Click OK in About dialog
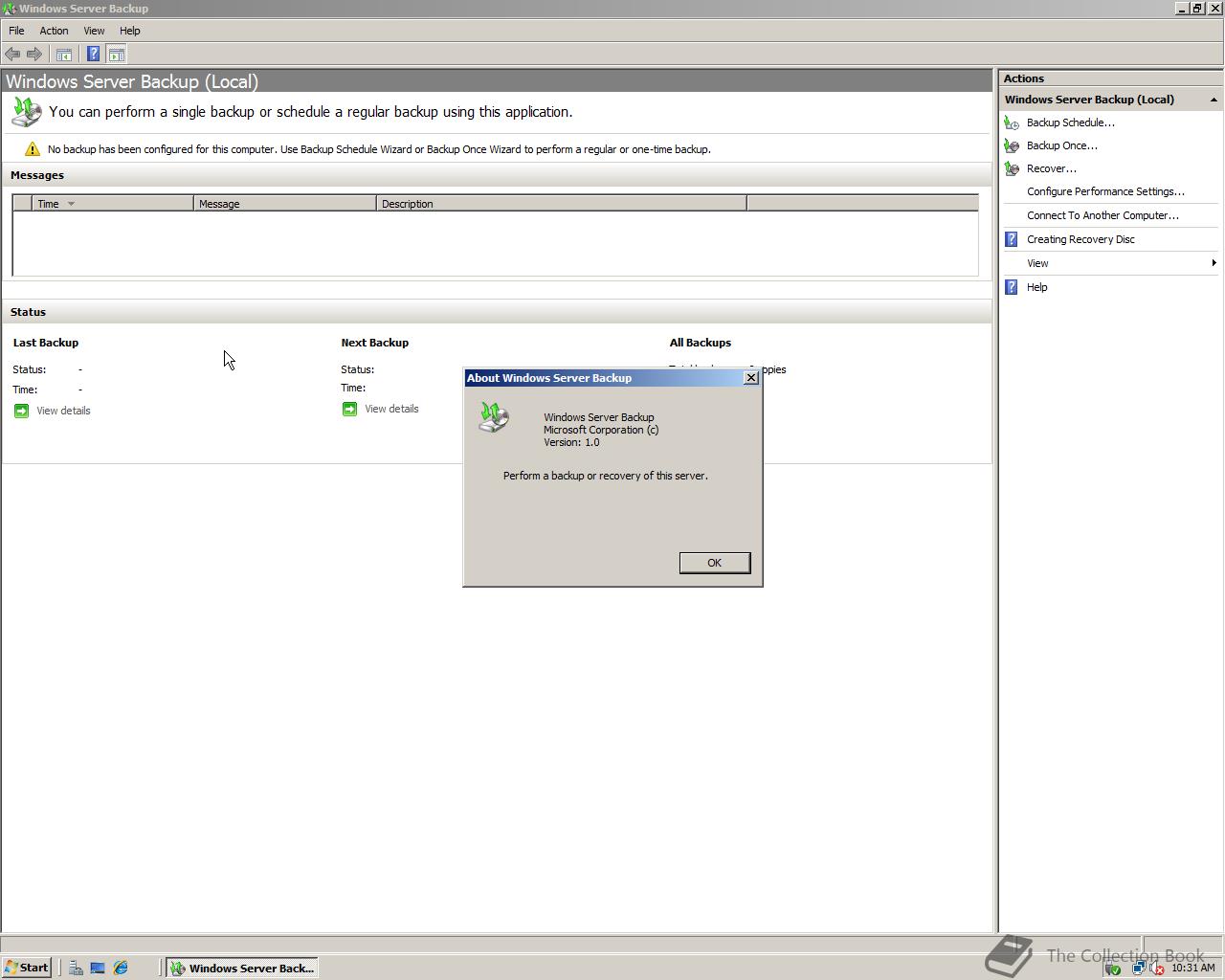Viewport: 1225px width, 980px height. coord(715,563)
